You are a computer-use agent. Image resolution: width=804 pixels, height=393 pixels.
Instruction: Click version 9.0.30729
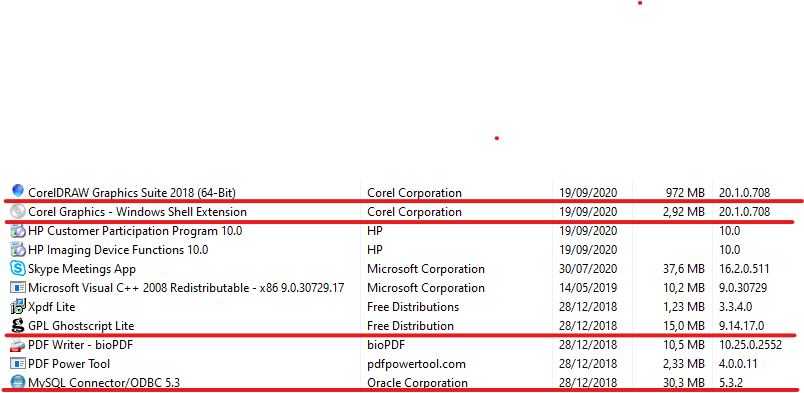point(743,288)
